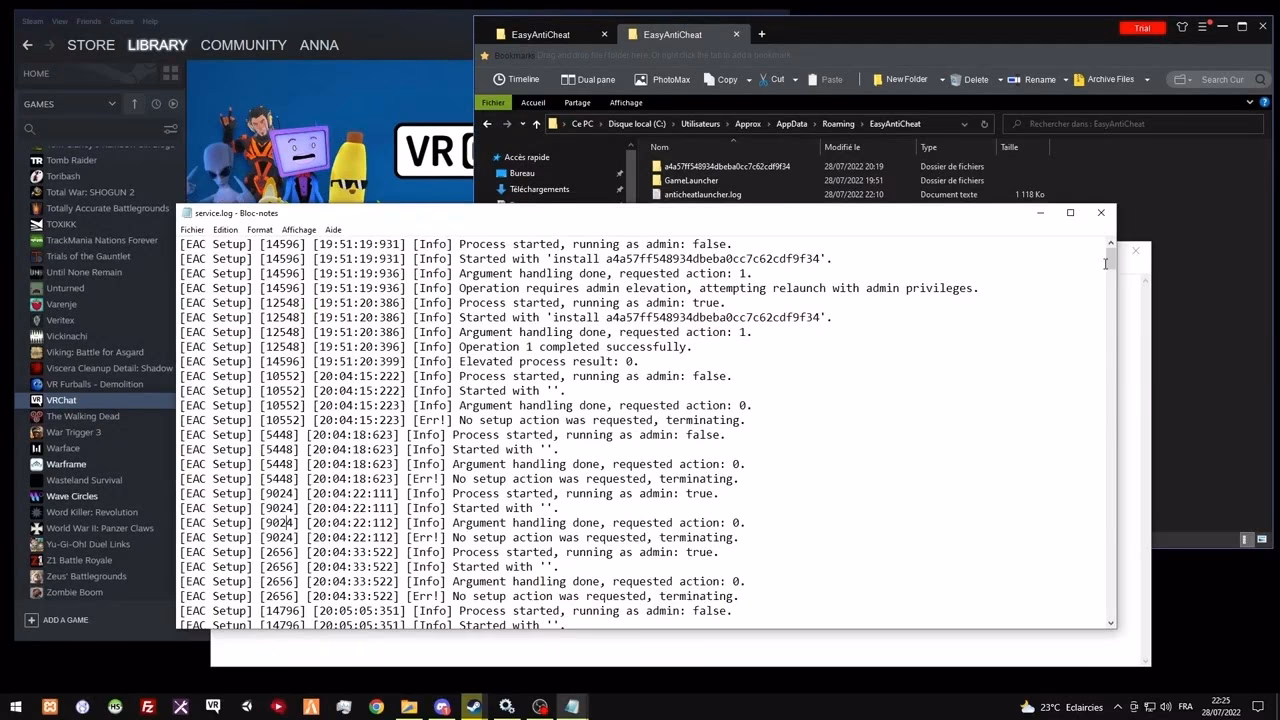Screen dimensions: 1280x720
Task: Open the skin shirt icon in file manager
Action: (1182, 28)
